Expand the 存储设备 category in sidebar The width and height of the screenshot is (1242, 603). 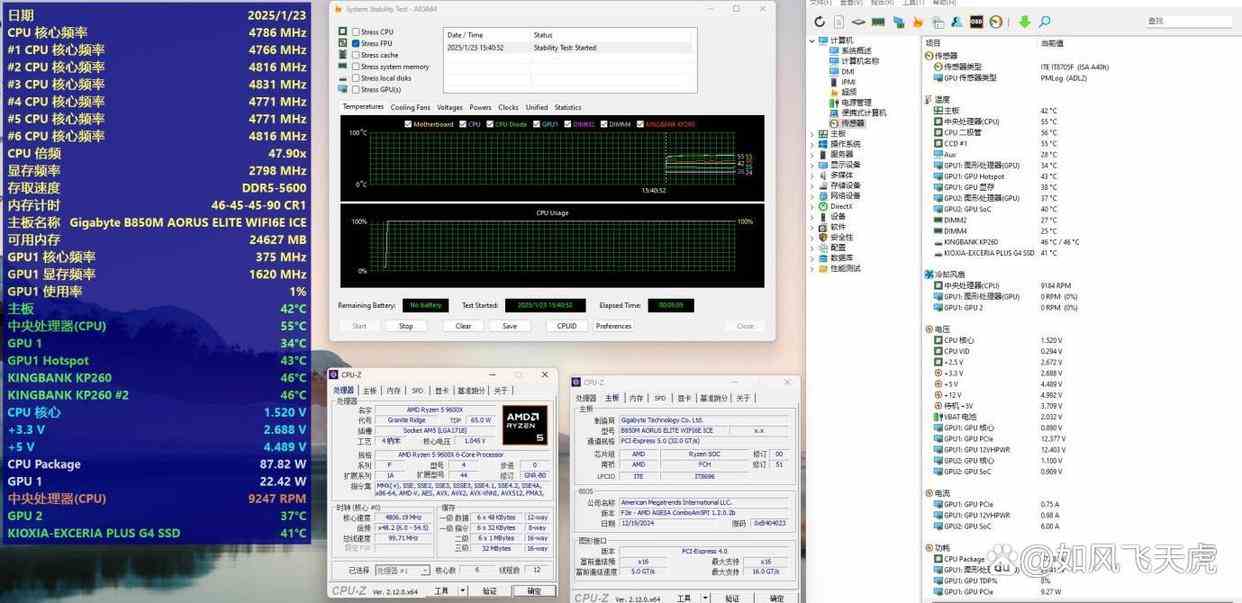click(810, 186)
